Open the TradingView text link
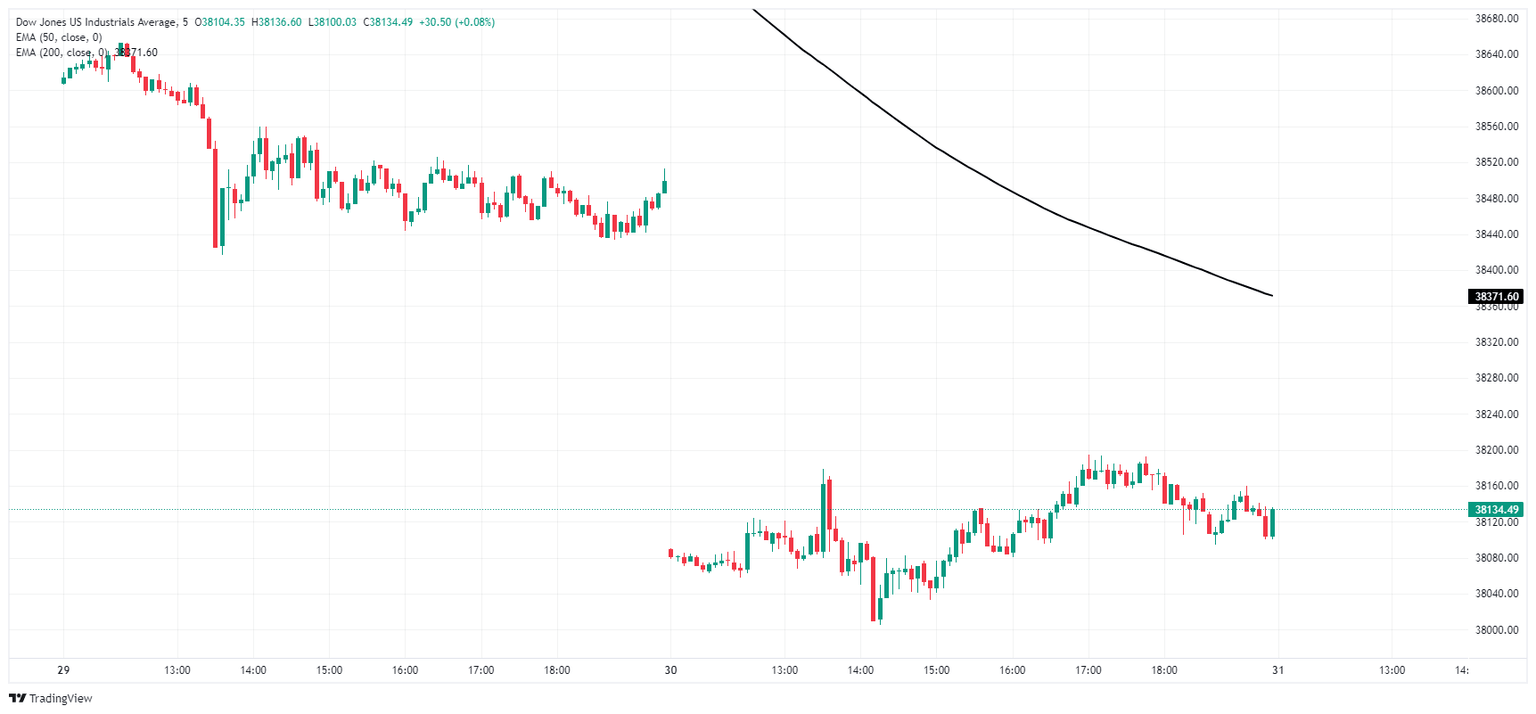The width and height of the screenshot is (1536, 714). coord(60,698)
